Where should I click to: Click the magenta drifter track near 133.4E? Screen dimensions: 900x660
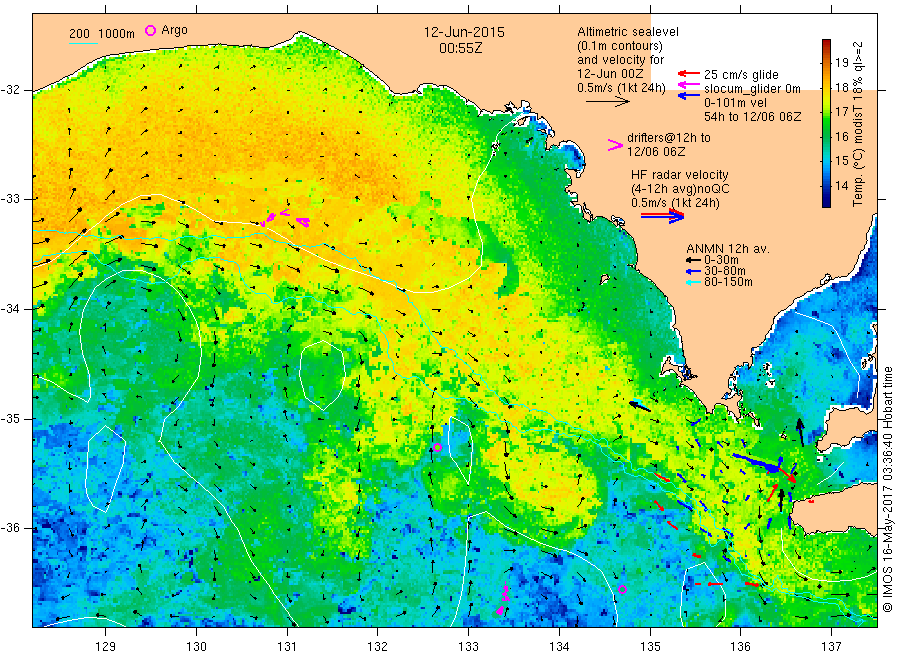pos(503,600)
